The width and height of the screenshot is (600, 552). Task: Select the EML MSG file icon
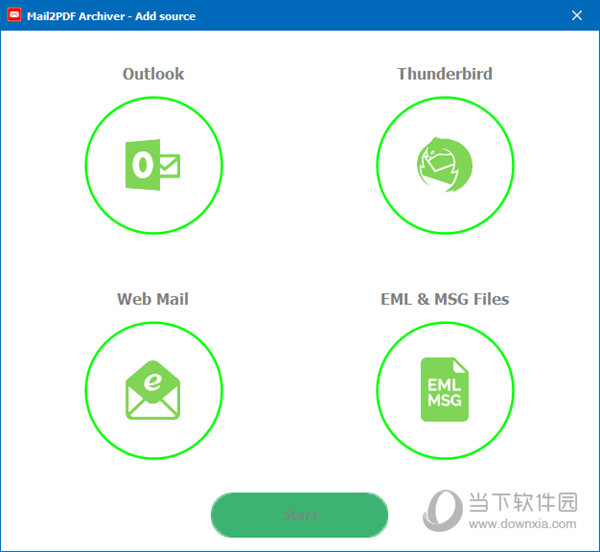[x=445, y=390]
